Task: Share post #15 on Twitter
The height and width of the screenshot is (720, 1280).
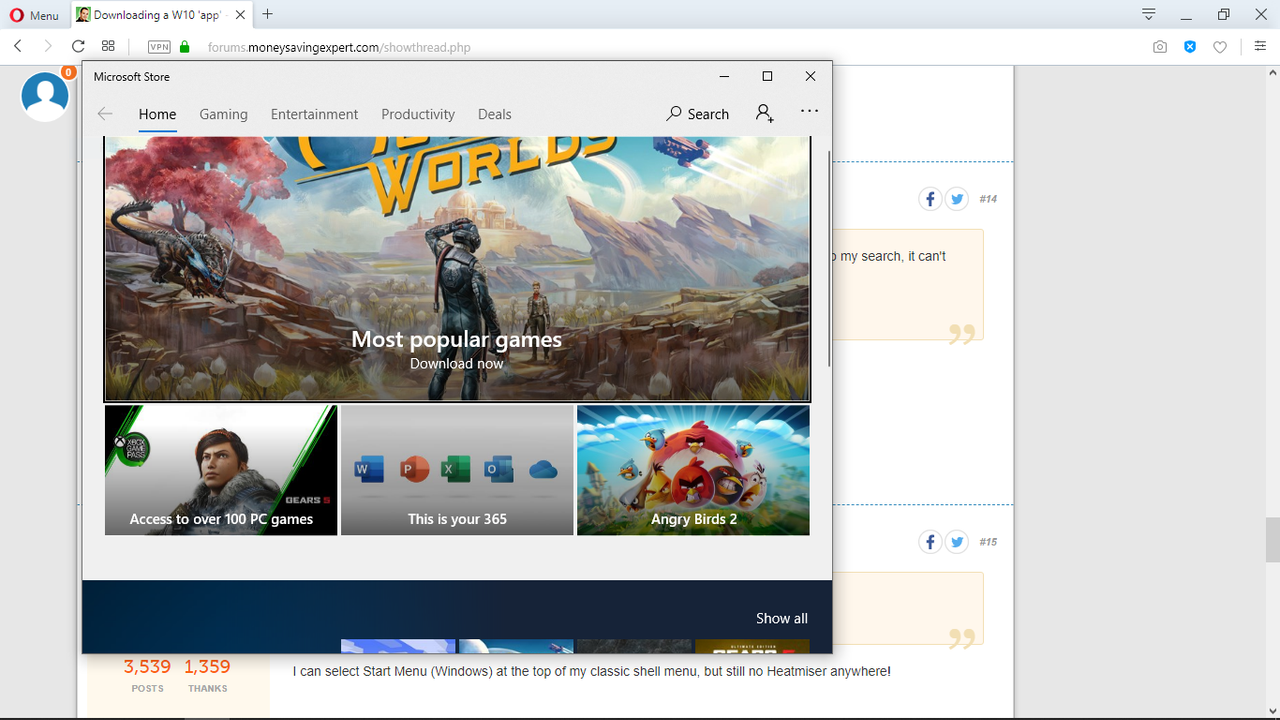Action: click(957, 542)
